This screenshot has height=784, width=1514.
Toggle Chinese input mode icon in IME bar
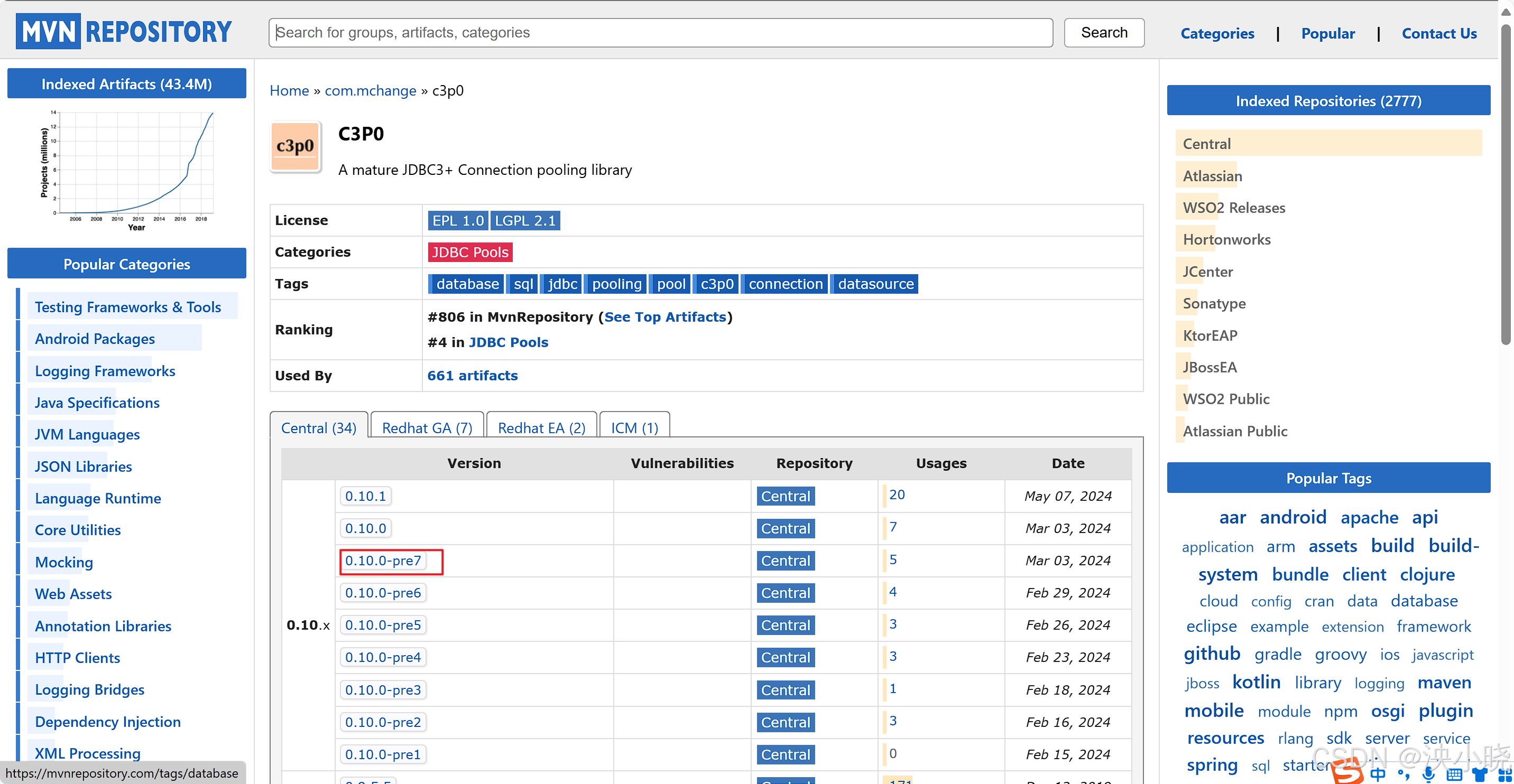point(1378,774)
